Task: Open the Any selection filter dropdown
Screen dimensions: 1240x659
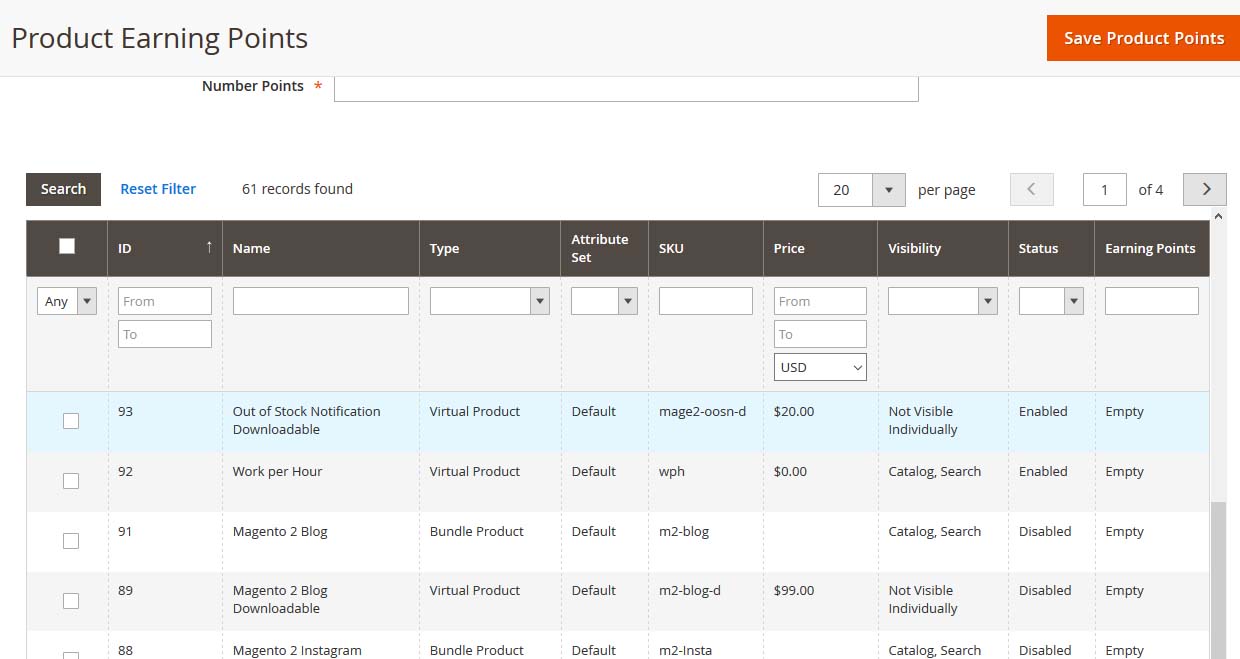Action: coord(67,301)
